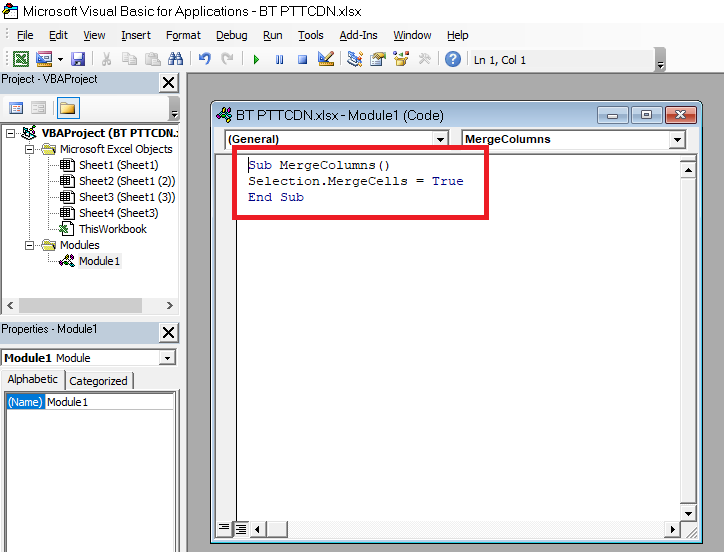Click the Toolbox hammer-and-wrench icon
This screenshot has height=552, width=724.
click(424, 59)
